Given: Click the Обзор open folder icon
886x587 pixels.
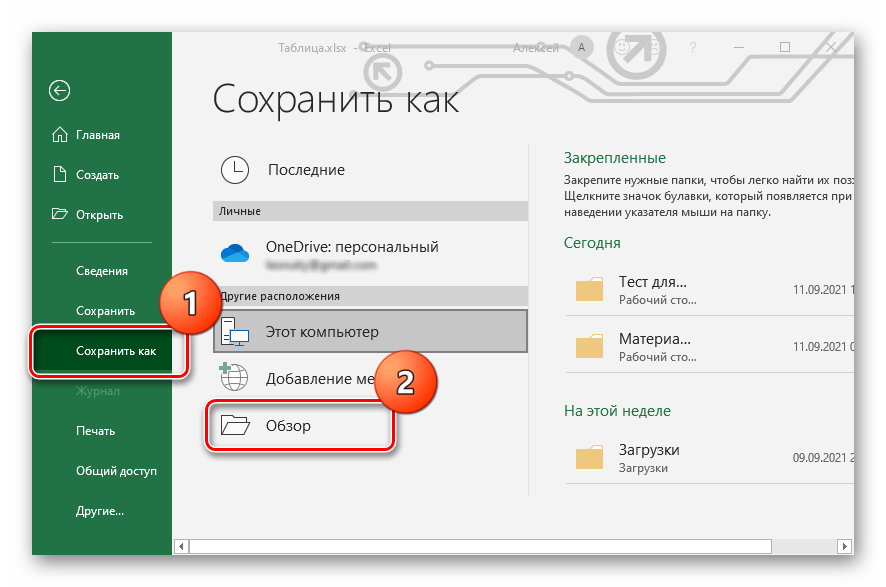Looking at the screenshot, I should [x=236, y=426].
